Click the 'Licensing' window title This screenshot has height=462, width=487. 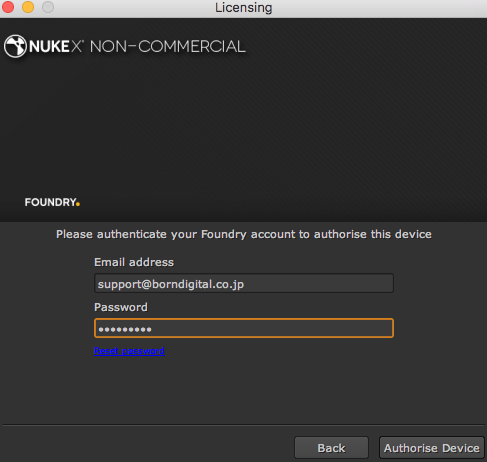pos(244,8)
